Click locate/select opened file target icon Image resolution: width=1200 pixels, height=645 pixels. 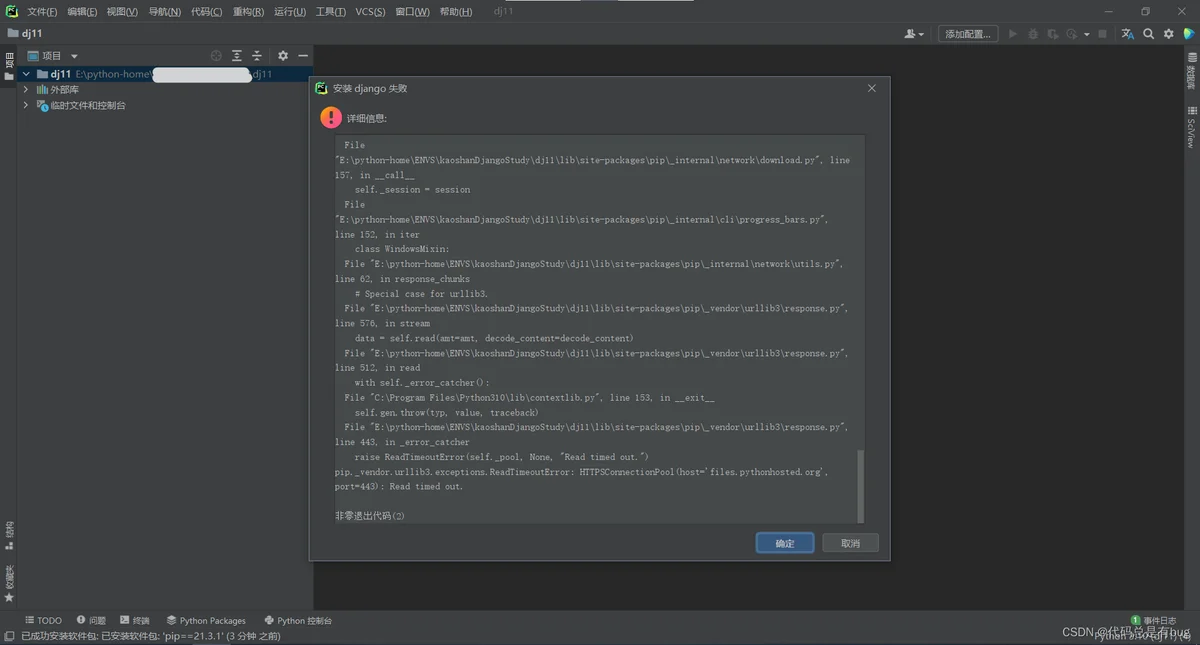(x=216, y=56)
